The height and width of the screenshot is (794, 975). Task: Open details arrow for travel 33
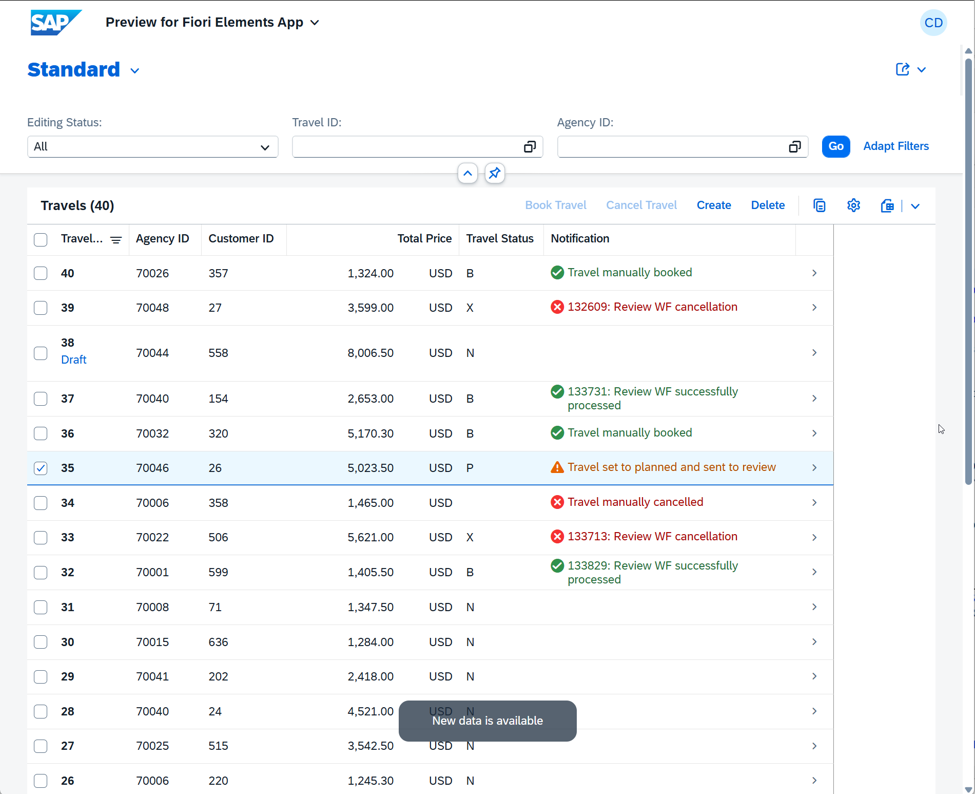click(814, 537)
